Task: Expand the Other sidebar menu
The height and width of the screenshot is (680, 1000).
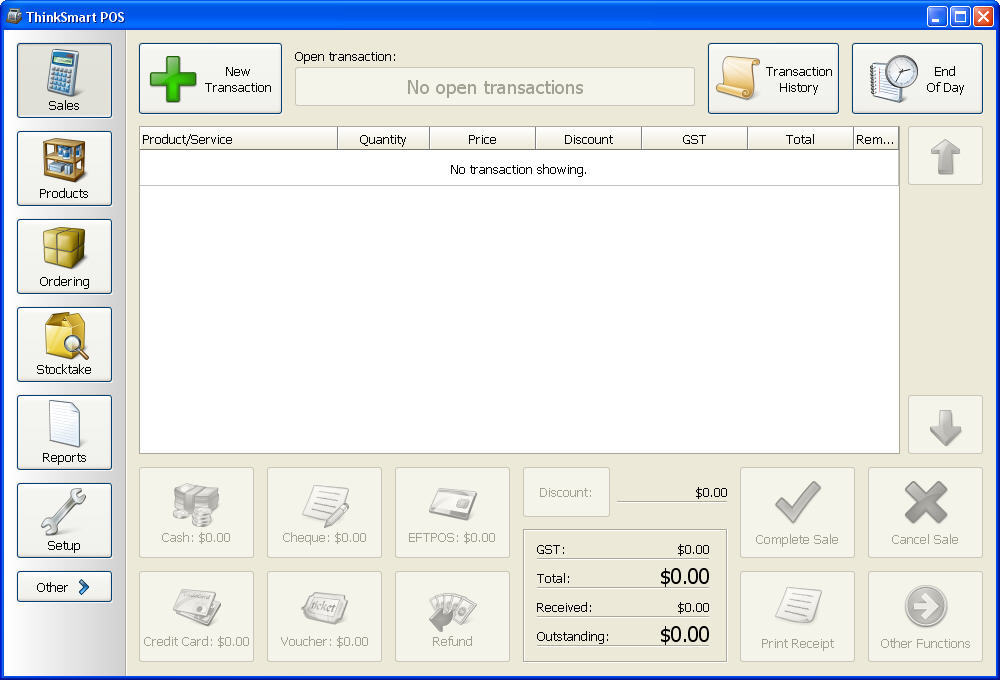Action: pos(63,587)
